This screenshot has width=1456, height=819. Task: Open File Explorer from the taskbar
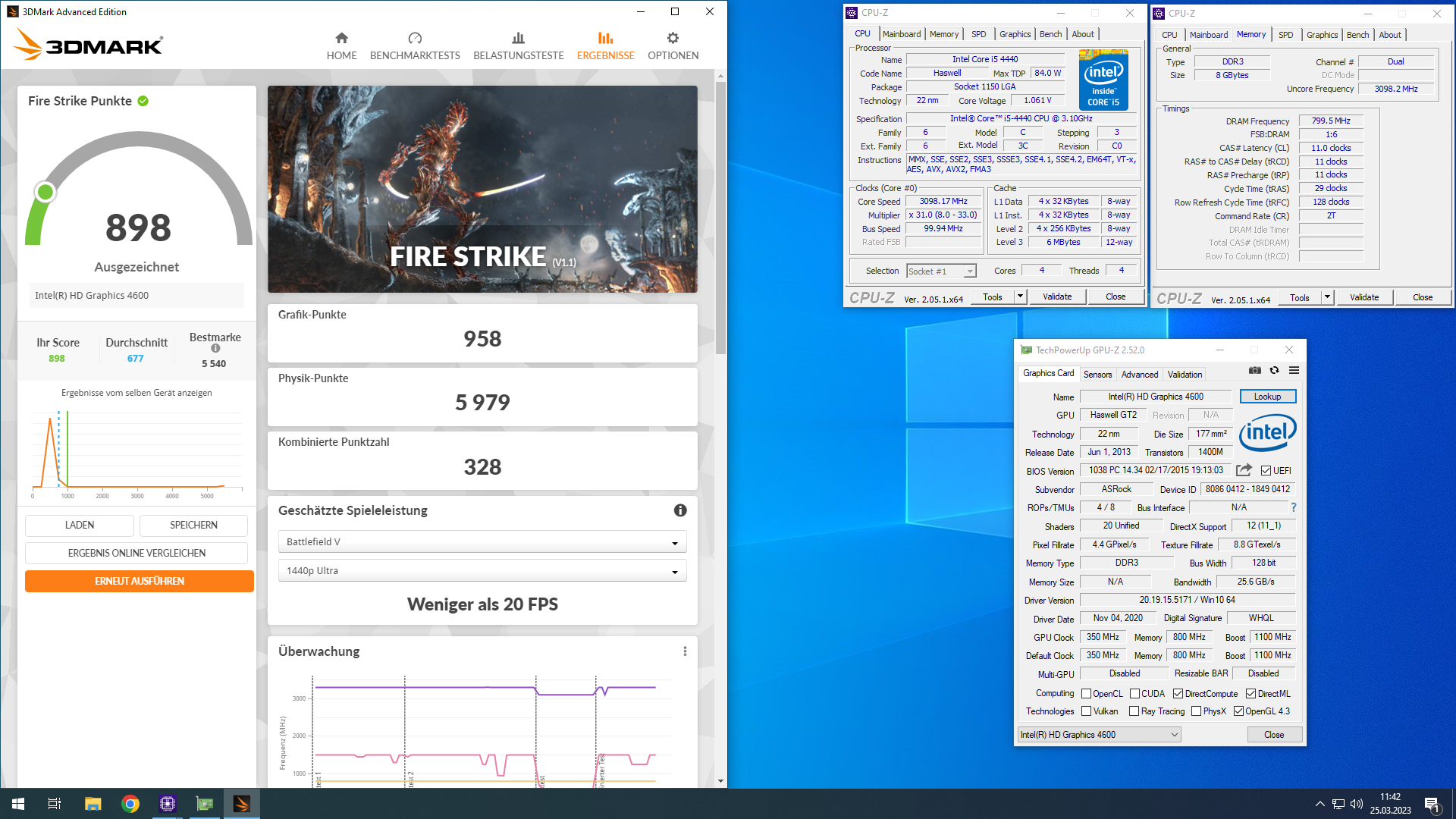click(x=93, y=804)
